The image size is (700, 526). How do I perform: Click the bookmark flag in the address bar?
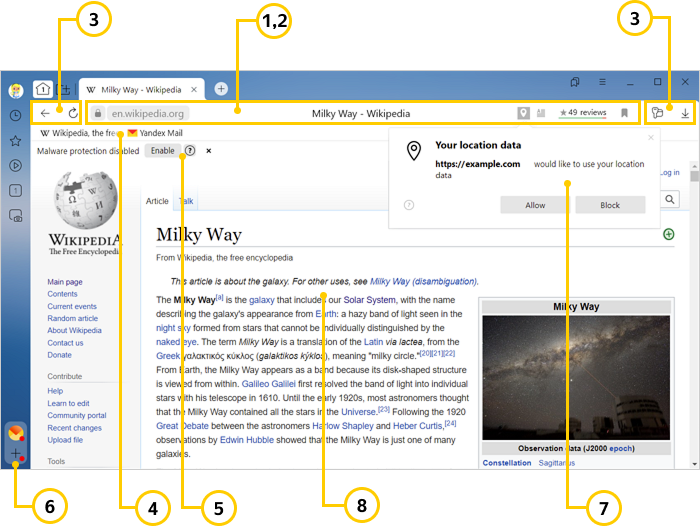click(x=624, y=114)
